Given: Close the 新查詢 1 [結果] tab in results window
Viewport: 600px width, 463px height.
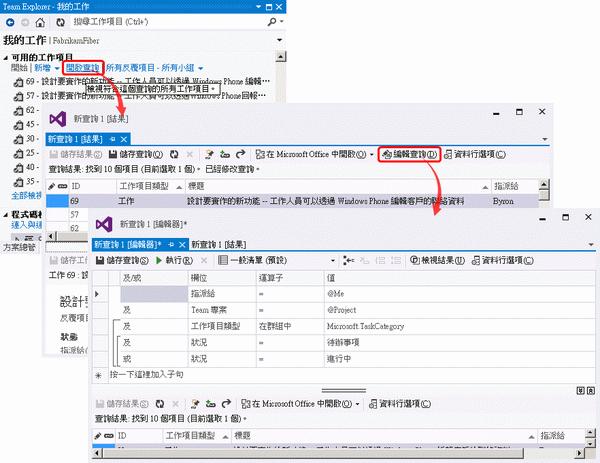Looking at the screenshot, I should coord(124,139).
